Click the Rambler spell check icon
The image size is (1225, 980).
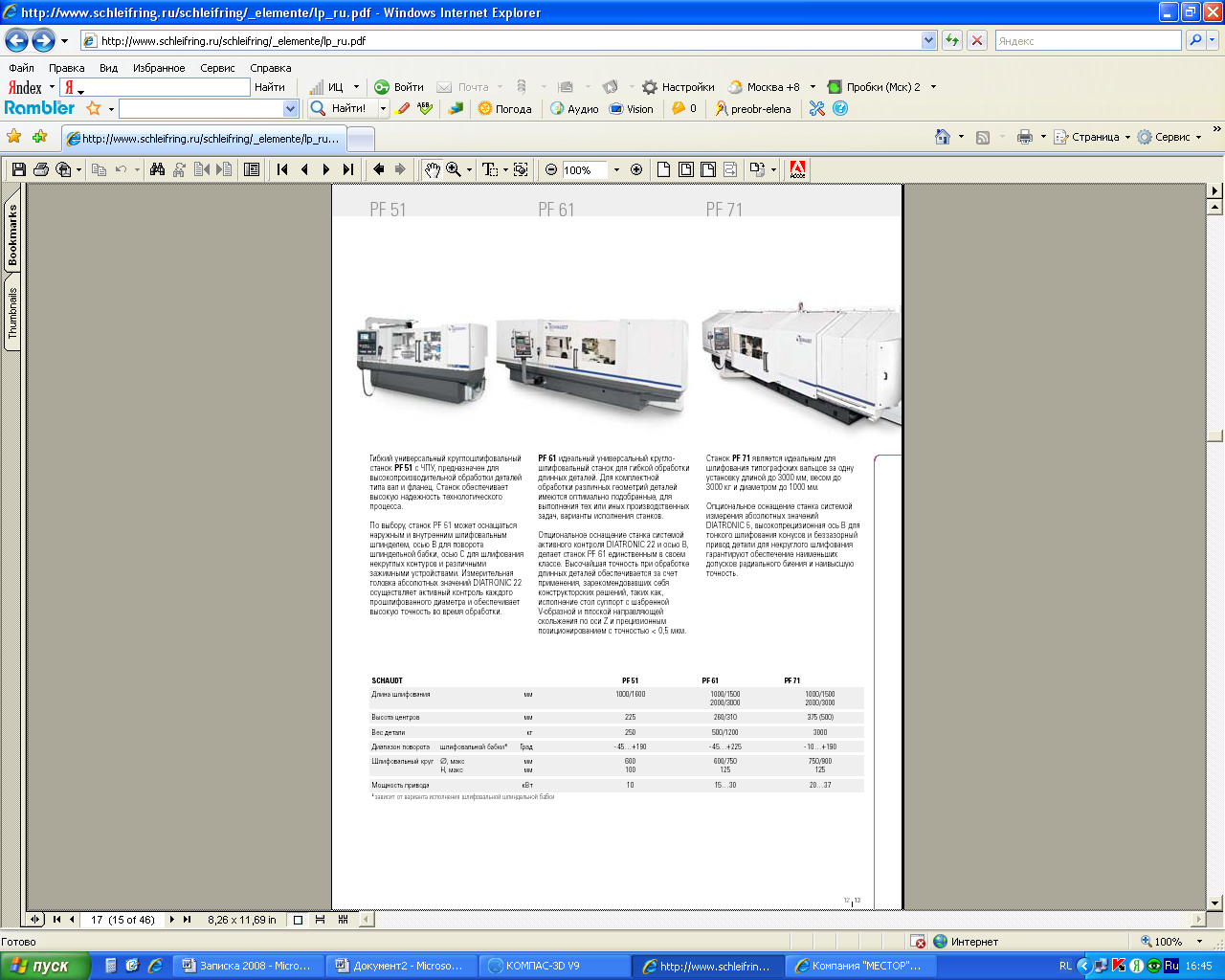point(425,108)
